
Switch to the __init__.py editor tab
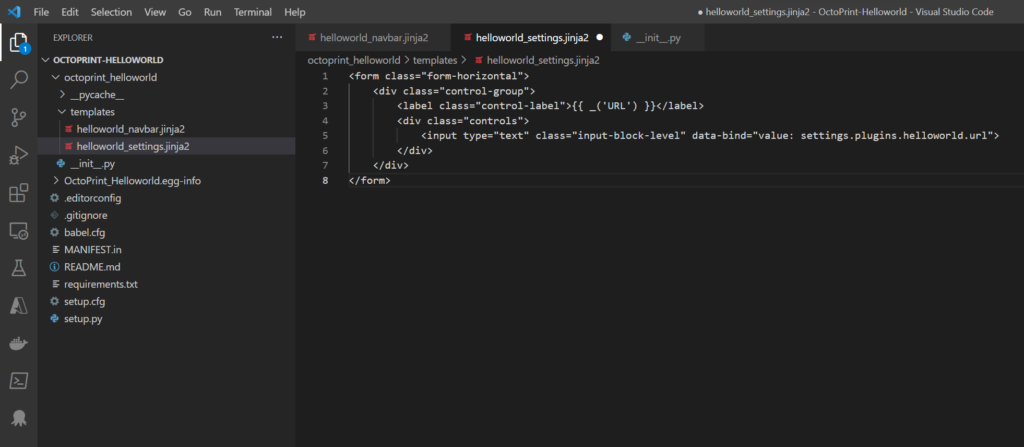(658, 38)
